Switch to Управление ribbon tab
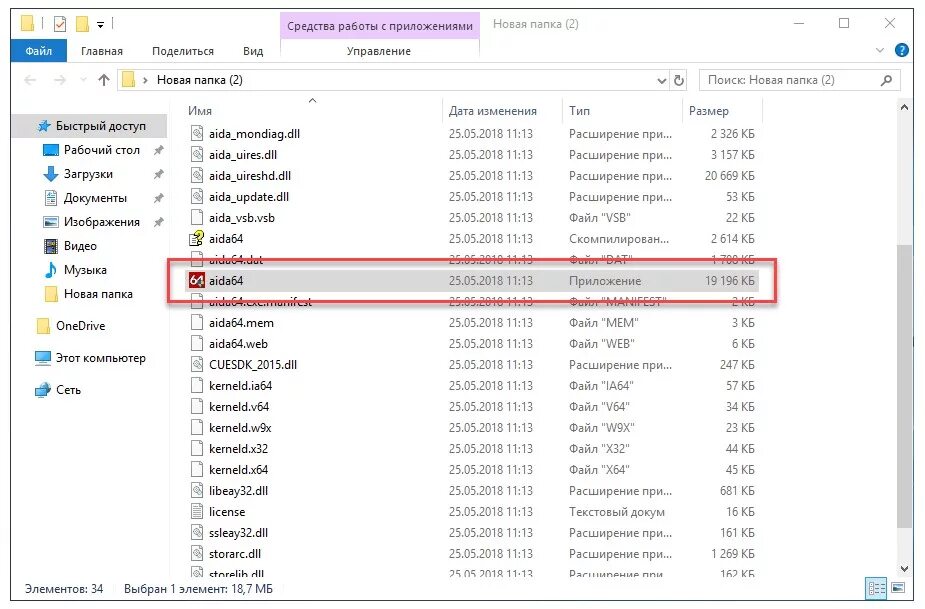The image size is (925, 609). click(x=379, y=51)
